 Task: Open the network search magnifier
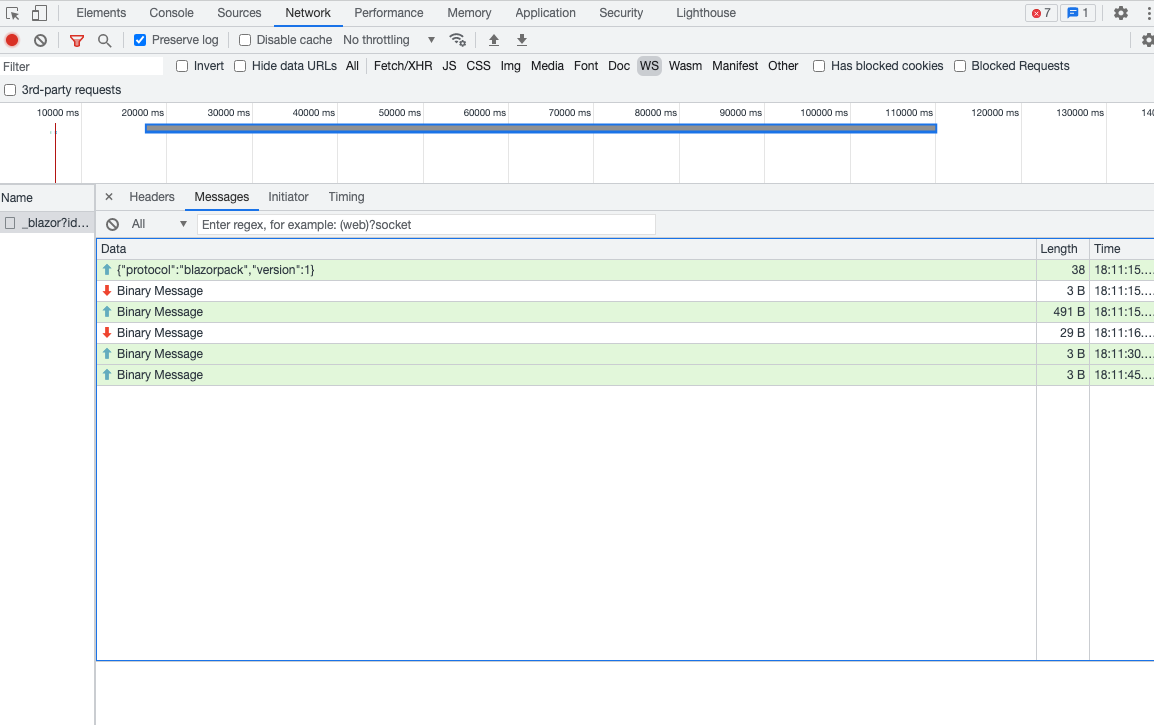click(105, 40)
